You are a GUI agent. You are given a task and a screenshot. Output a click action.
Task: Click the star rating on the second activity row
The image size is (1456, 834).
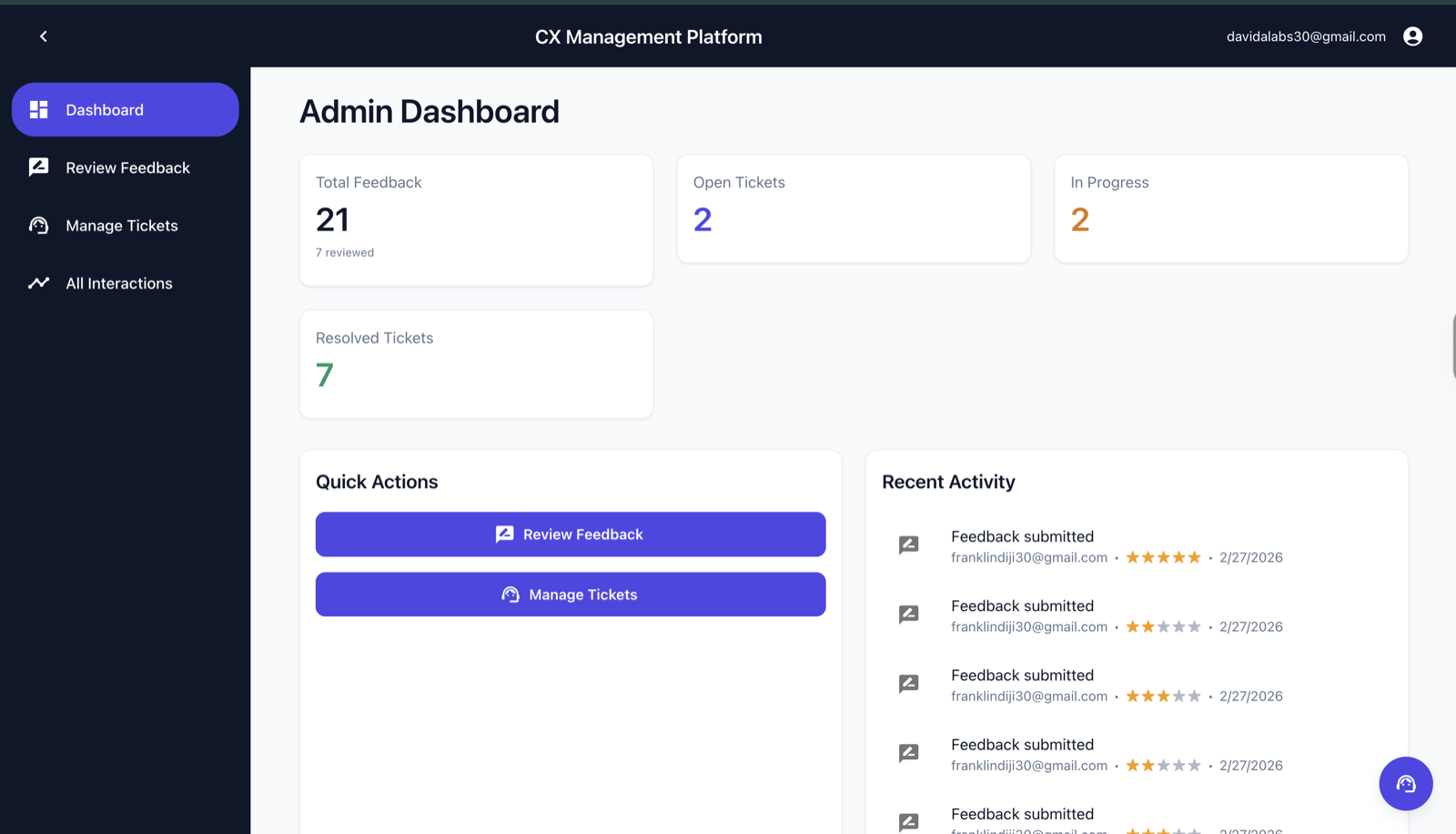tap(1163, 626)
